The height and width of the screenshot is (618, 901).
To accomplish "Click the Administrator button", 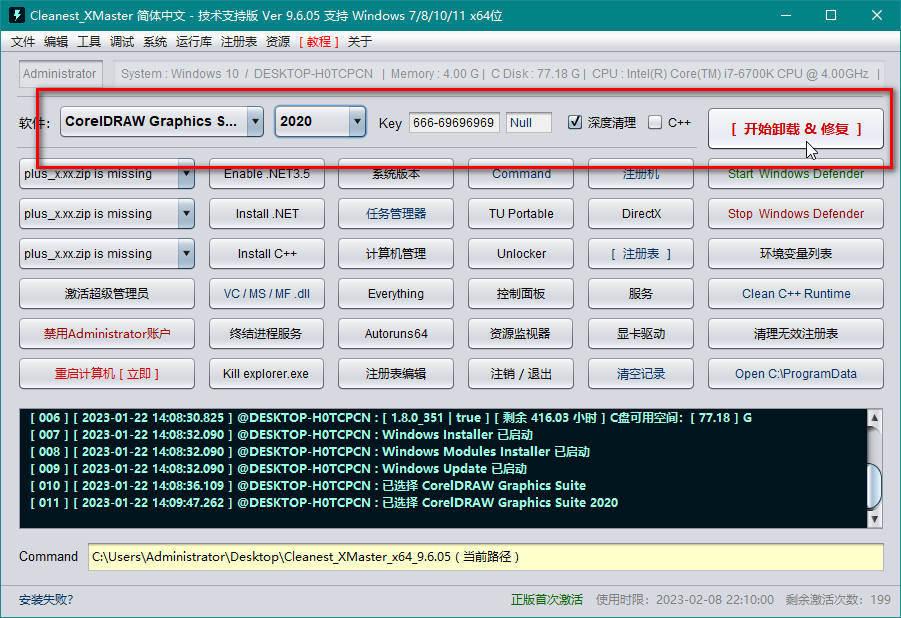I will (x=60, y=74).
